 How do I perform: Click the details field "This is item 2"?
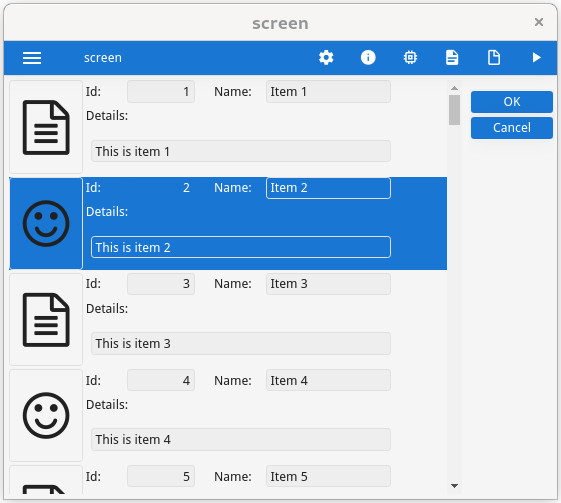240,247
